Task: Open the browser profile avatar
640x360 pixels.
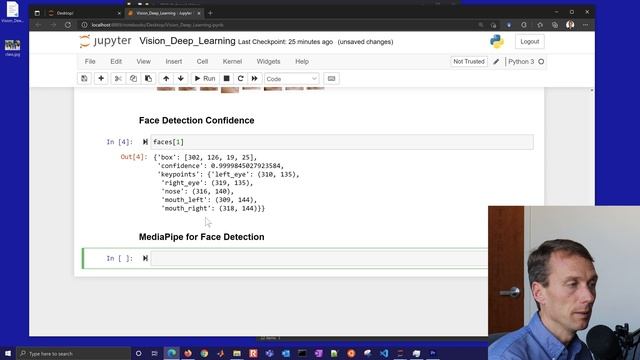Action: click(x=570, y=25)
